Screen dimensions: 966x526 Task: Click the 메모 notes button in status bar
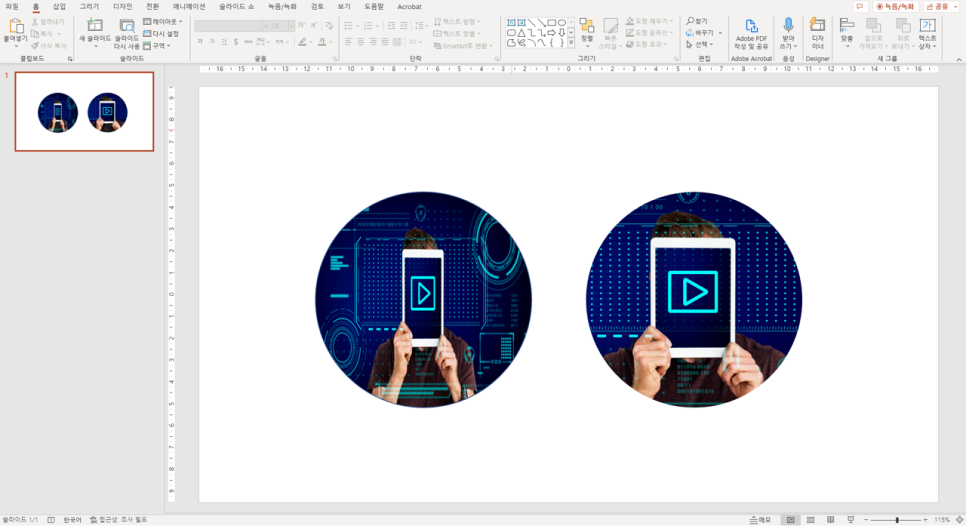(x=760, y=520)
